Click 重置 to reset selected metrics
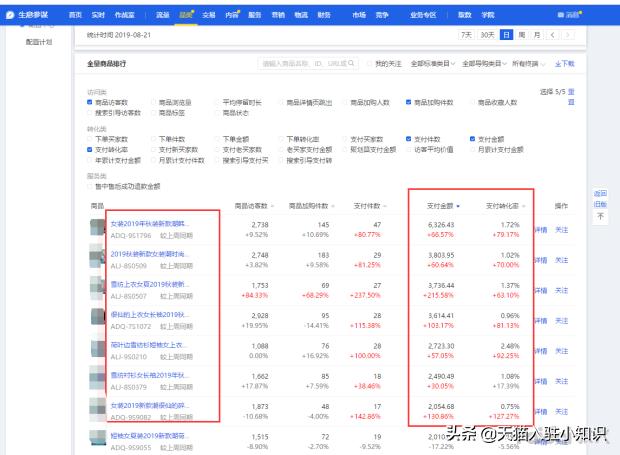 (x=571, y=97)
